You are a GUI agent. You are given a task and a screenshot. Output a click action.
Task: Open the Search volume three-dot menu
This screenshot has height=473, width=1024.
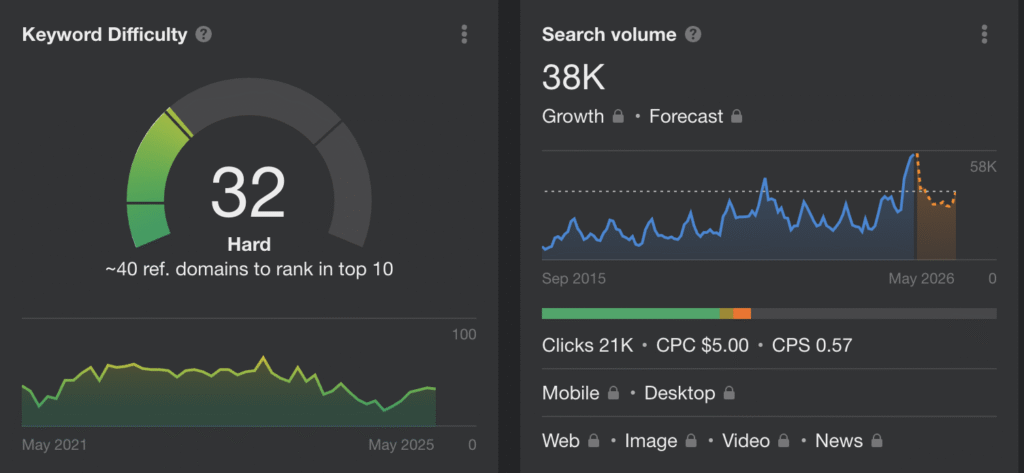[x=984, y=34]
